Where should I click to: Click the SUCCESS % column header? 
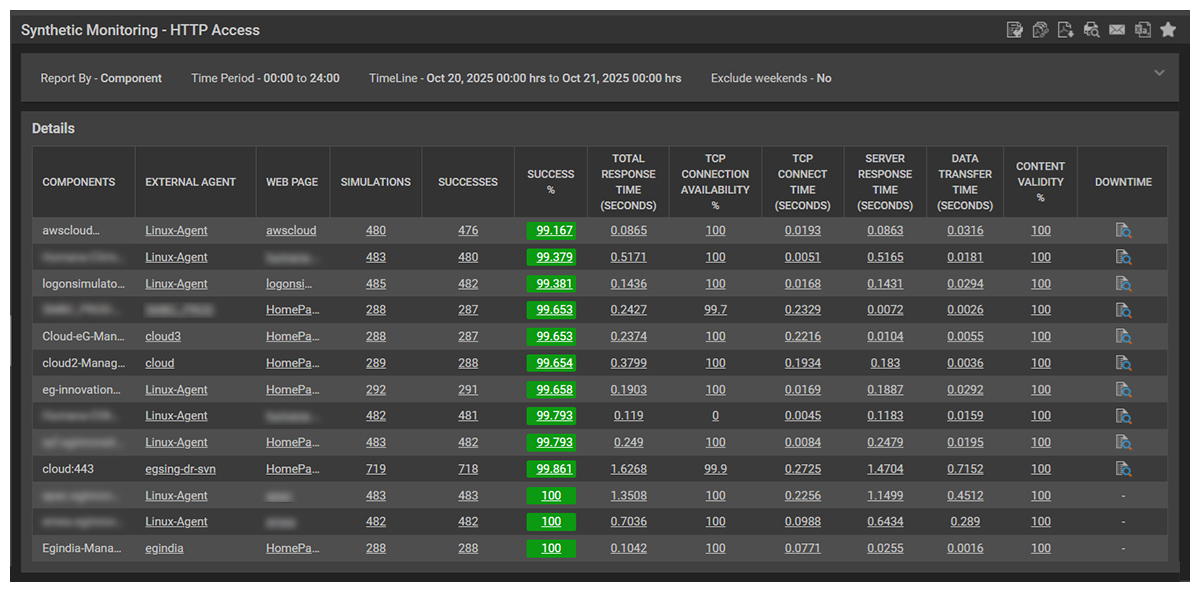click(551, 182)
